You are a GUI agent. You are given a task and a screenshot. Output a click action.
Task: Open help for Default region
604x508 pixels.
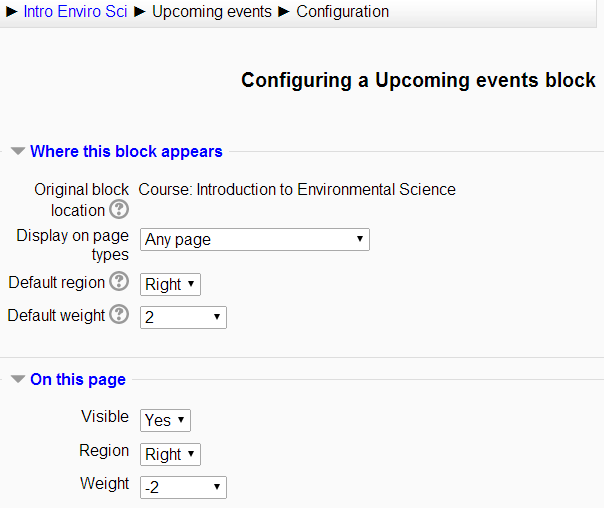[x=119, y=282]
